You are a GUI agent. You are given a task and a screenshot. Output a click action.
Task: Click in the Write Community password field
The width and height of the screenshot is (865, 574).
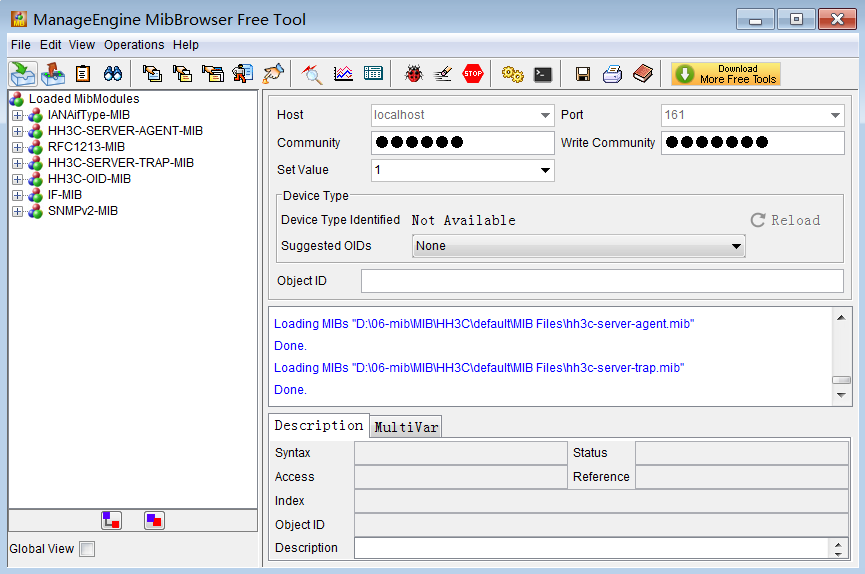pos(752,143)
